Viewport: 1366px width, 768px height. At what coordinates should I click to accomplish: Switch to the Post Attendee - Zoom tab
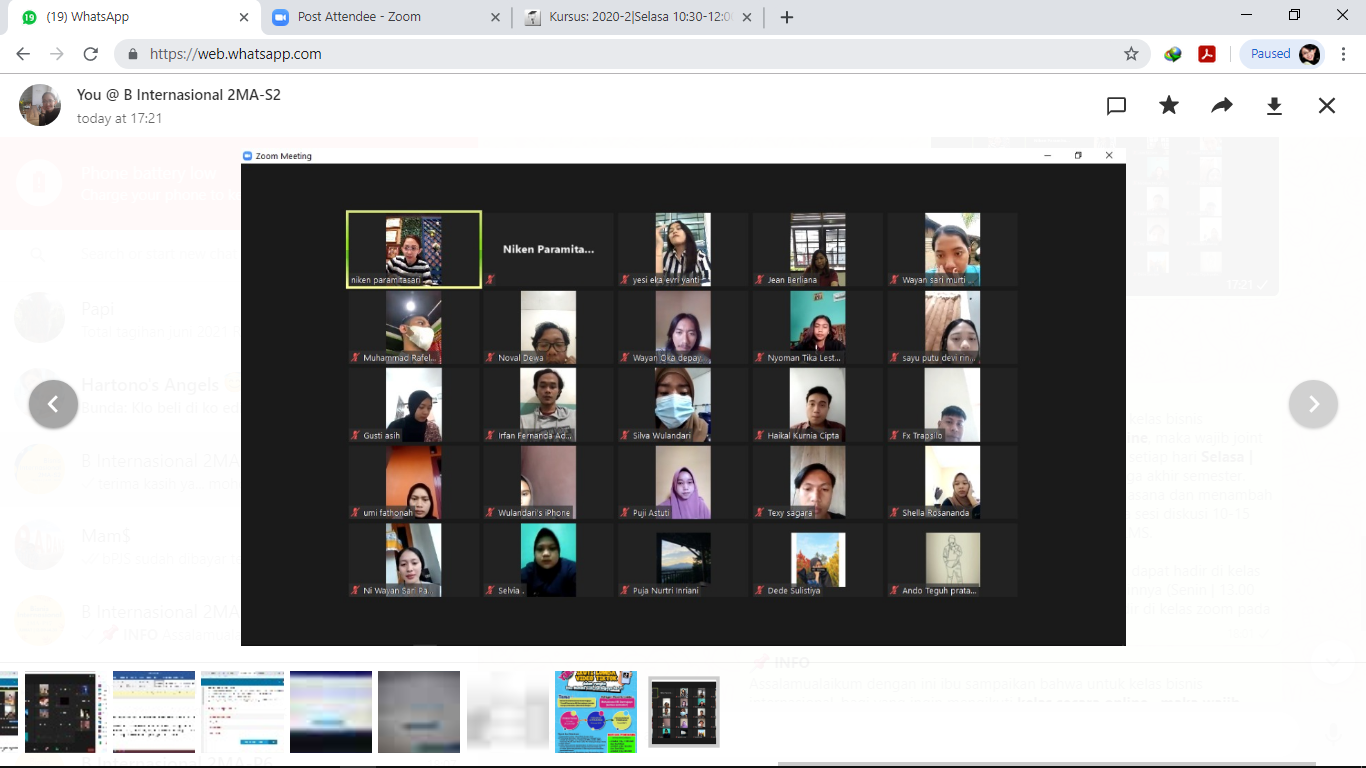point(386,17)
